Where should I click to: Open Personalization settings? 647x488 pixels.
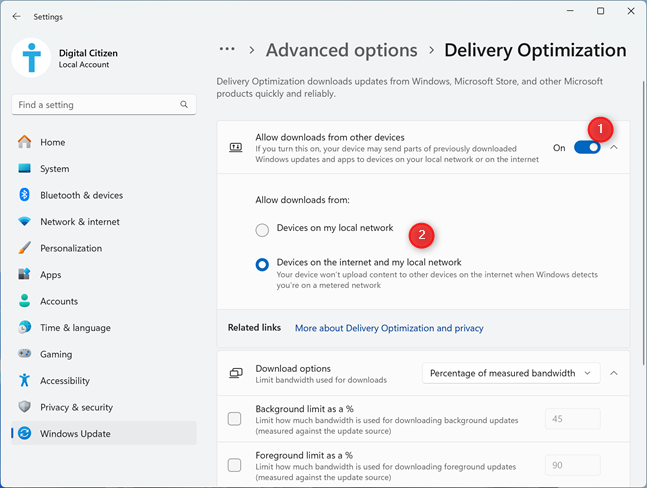[104, 248]
